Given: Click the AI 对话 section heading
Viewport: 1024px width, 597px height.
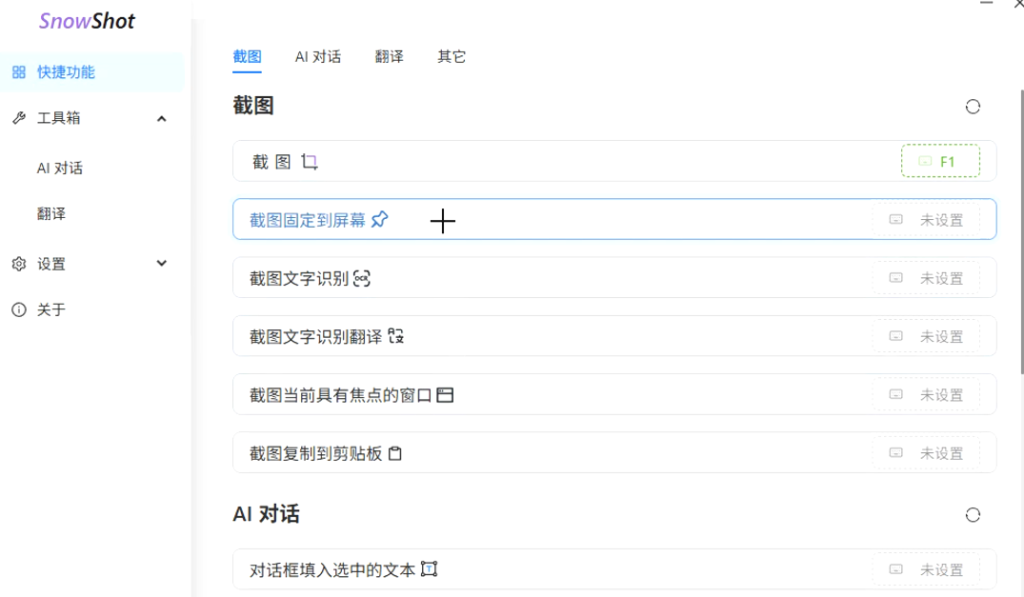Looking at the screenshot, I should 266,515.
